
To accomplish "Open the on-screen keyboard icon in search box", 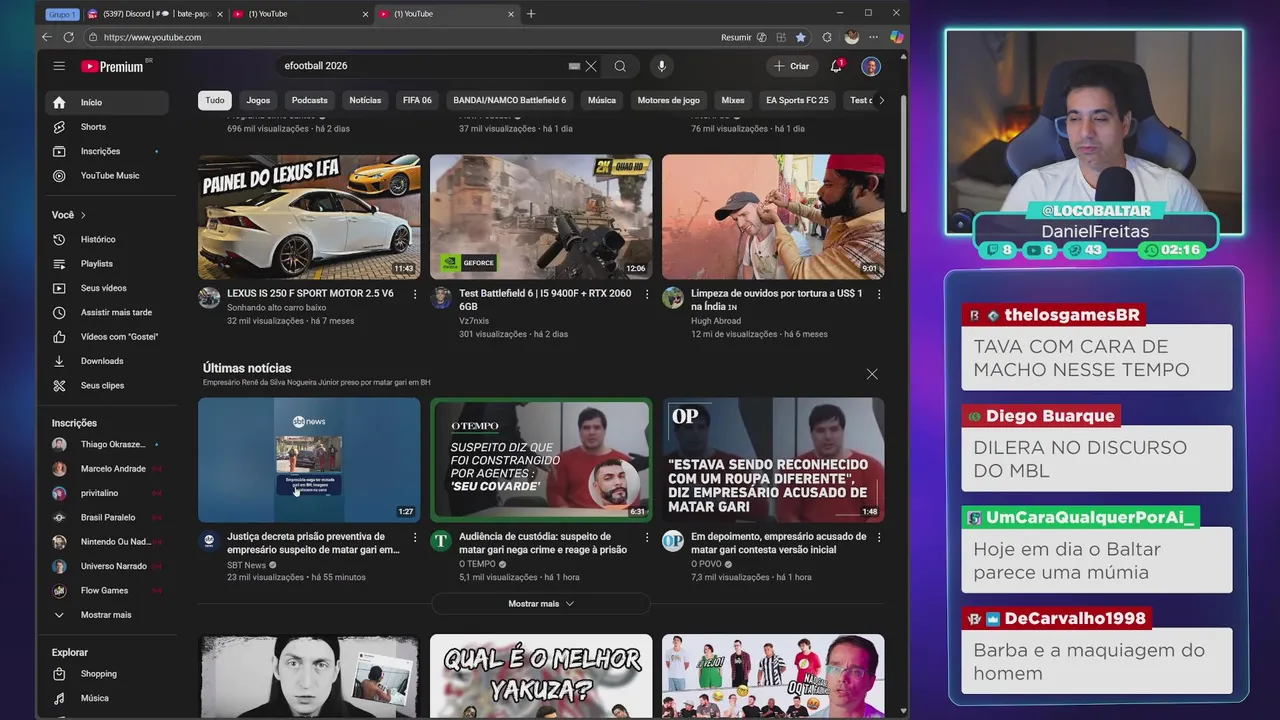I will point(574,66).
